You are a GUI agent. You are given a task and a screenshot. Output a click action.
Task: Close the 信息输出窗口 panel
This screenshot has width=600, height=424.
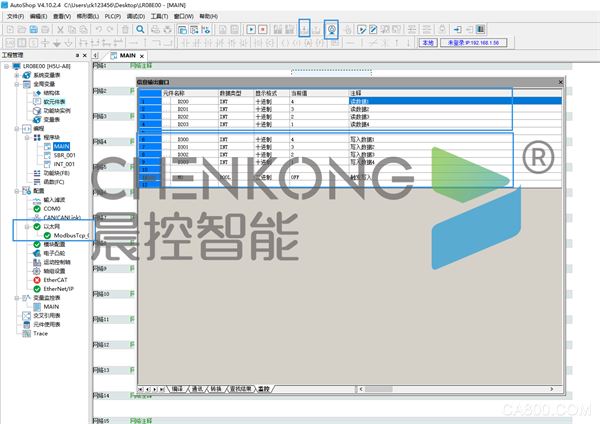click(x=560, y=82)
